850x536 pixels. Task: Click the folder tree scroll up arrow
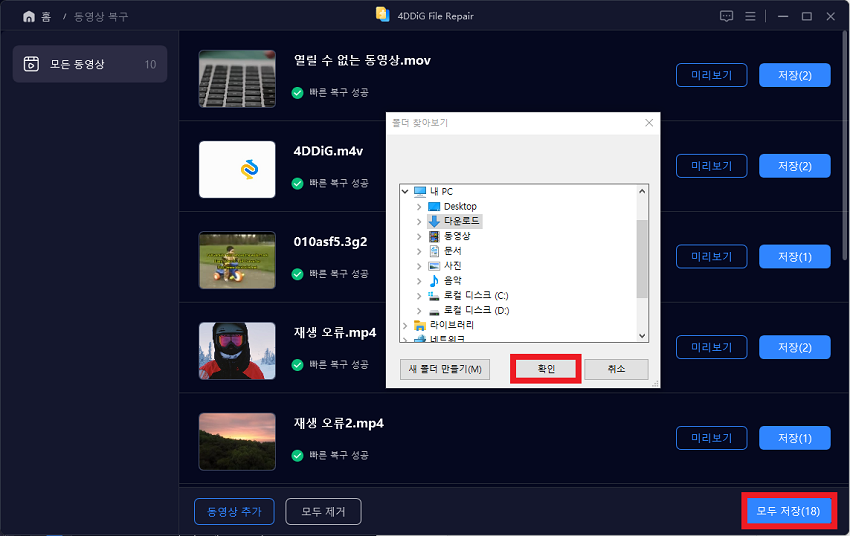tap(642, 191)
